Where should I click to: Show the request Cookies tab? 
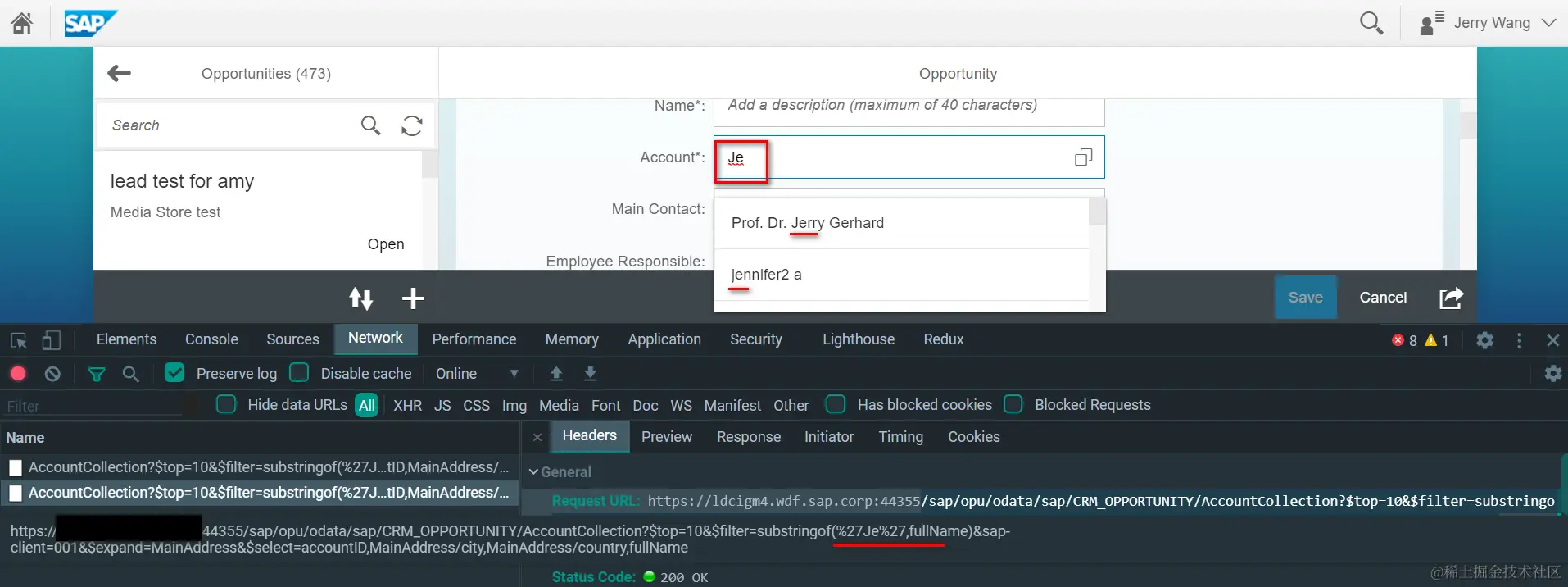[x=973, y=437]
